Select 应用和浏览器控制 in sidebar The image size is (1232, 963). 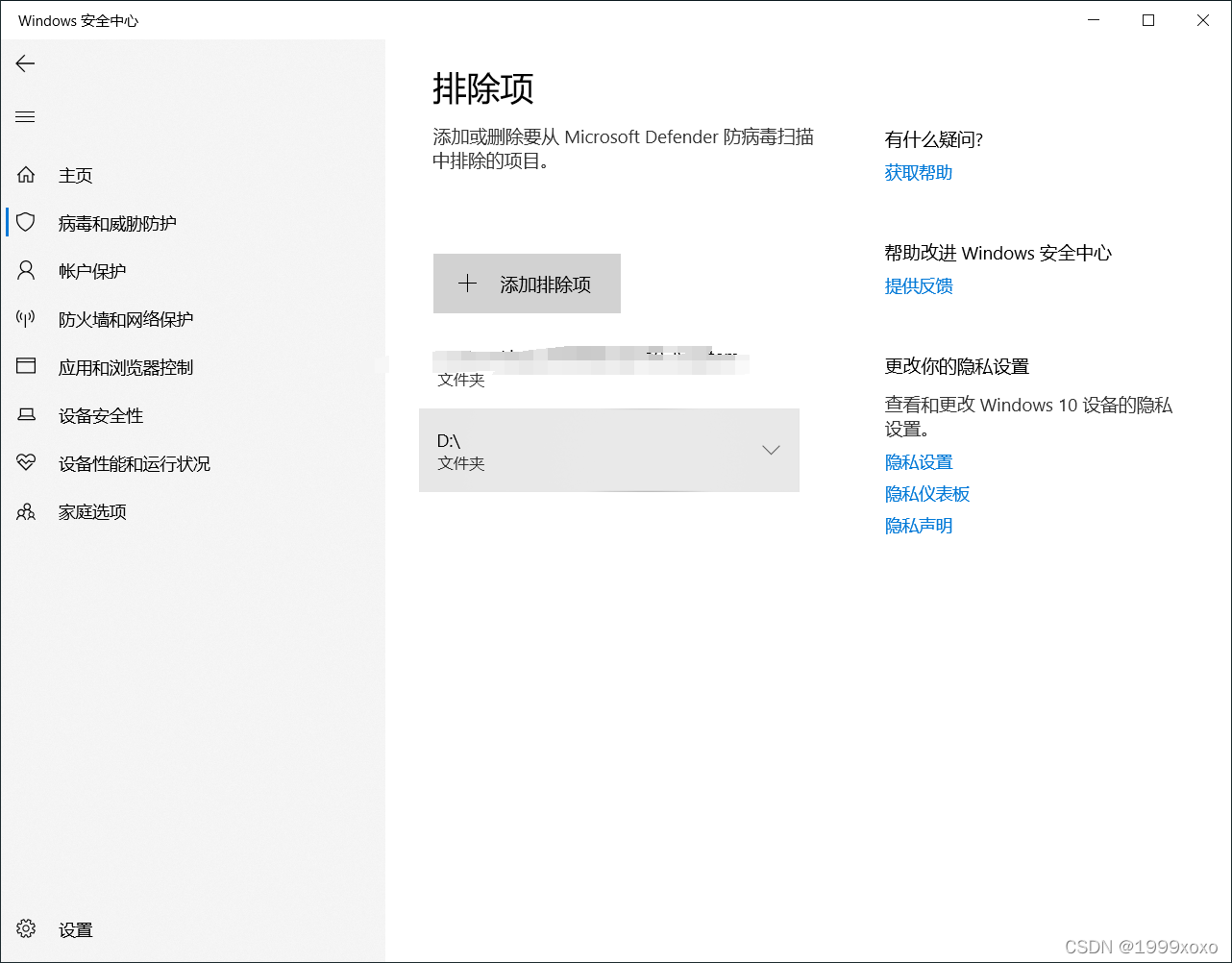coord(192,367)
